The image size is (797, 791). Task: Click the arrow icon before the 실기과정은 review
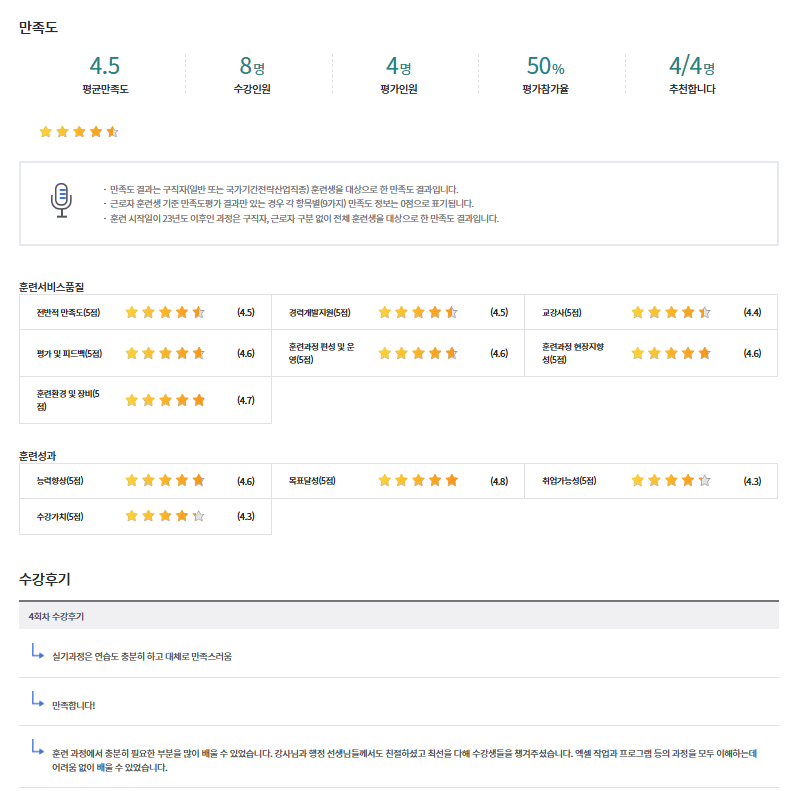coord(37,652)
